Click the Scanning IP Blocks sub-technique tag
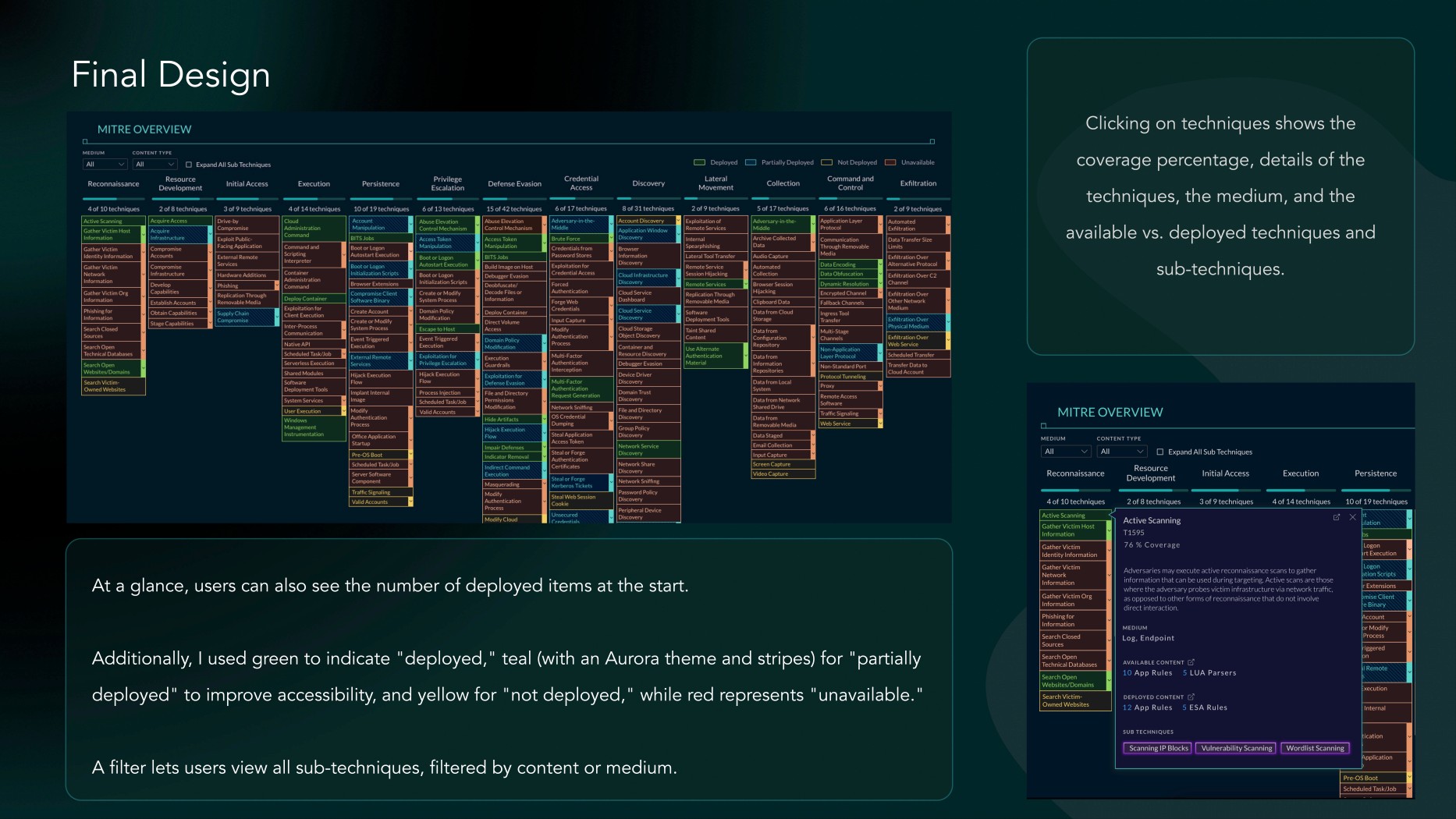Screen dimensions: 1456x819 (1158, 748)
